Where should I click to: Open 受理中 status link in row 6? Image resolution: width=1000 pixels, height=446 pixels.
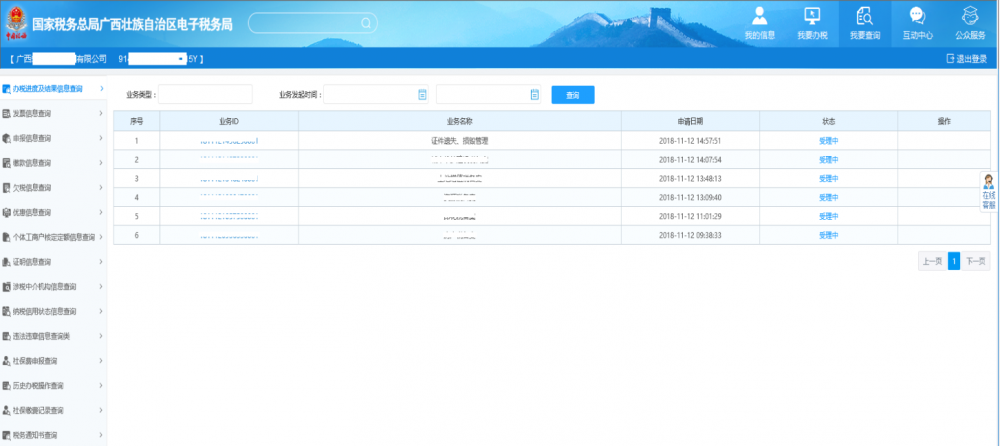[828, 235]
